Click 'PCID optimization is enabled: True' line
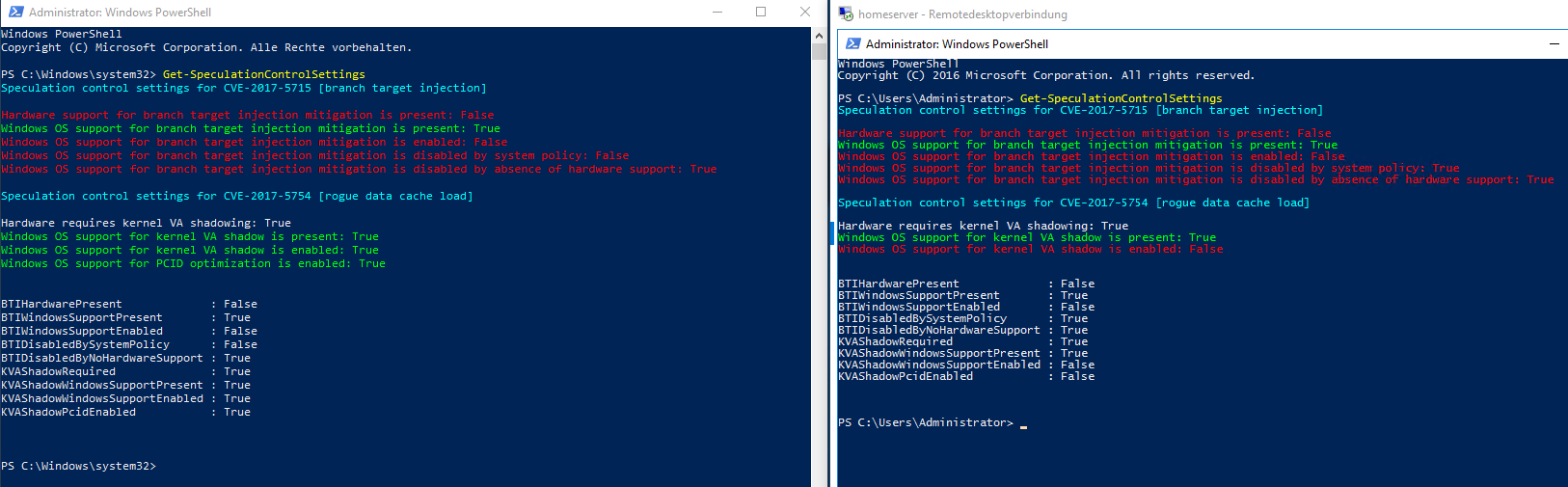Screen dimensions: 1568x487 194,263
